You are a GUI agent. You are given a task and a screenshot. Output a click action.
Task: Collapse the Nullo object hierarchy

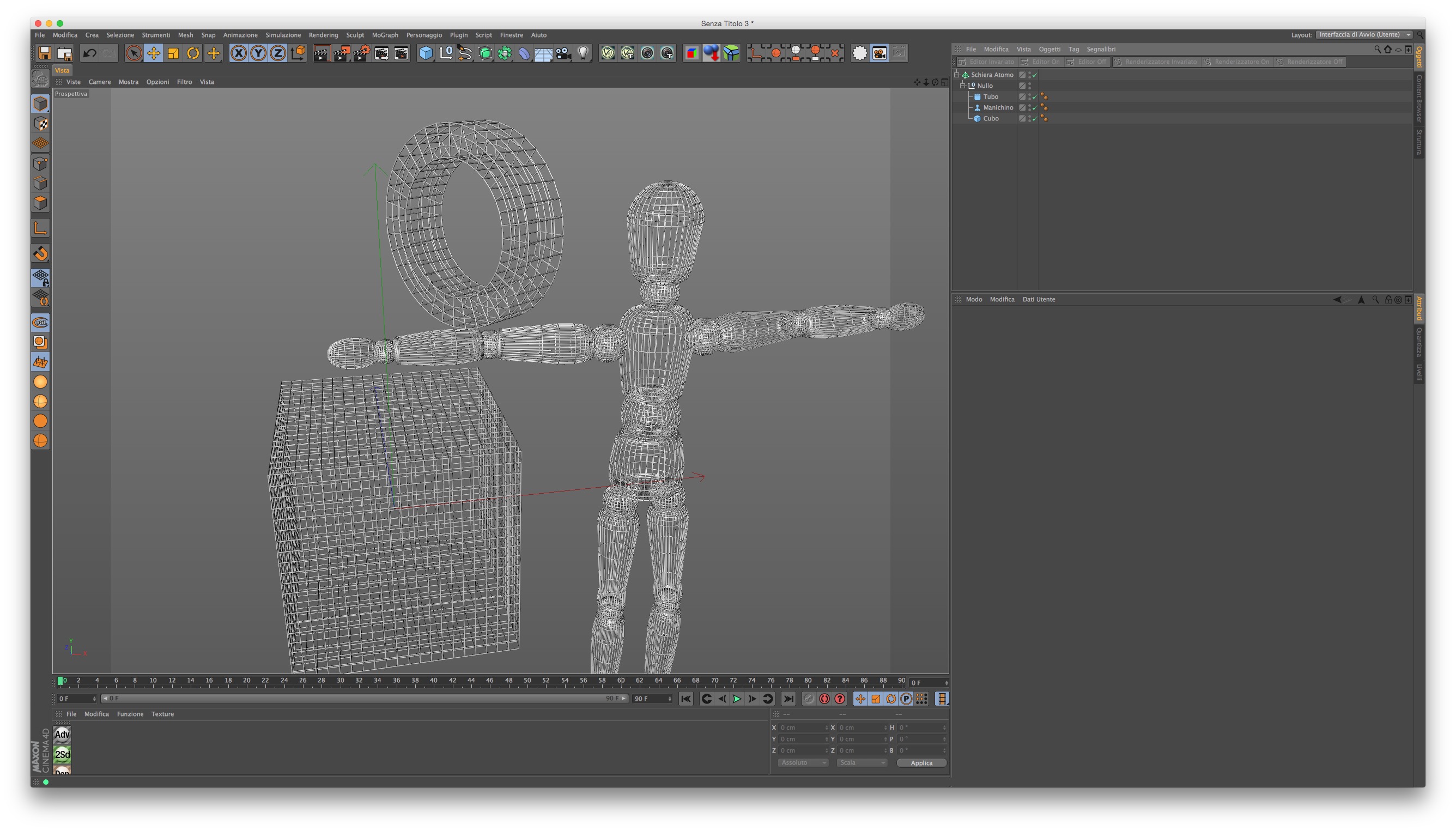(962, 86)
